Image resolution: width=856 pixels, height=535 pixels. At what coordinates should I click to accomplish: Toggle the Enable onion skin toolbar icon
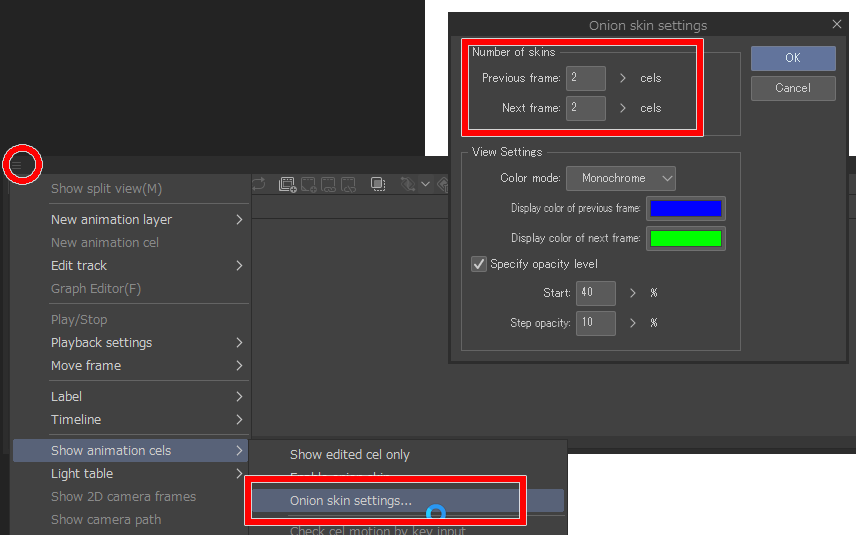point(378,184)
